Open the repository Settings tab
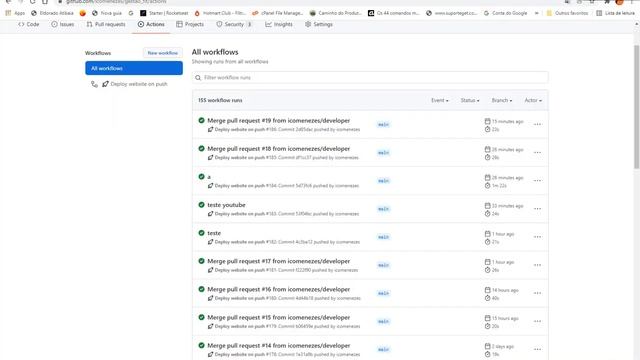 coord(319,24)
